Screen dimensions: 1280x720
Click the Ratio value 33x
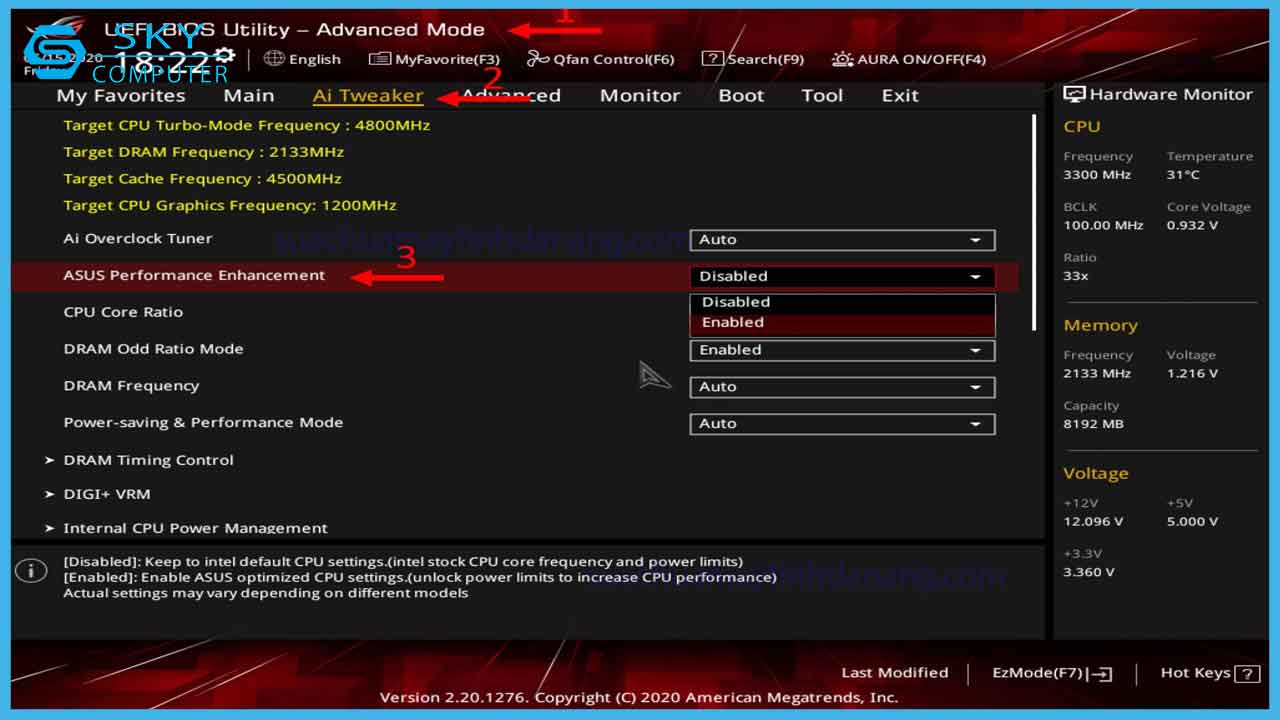pos(1076,276)
